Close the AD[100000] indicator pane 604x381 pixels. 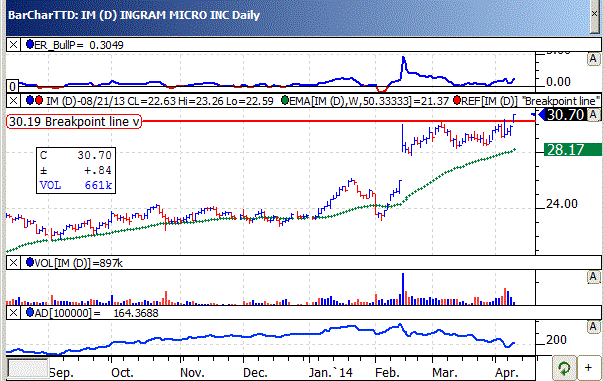tap(13, 312)
